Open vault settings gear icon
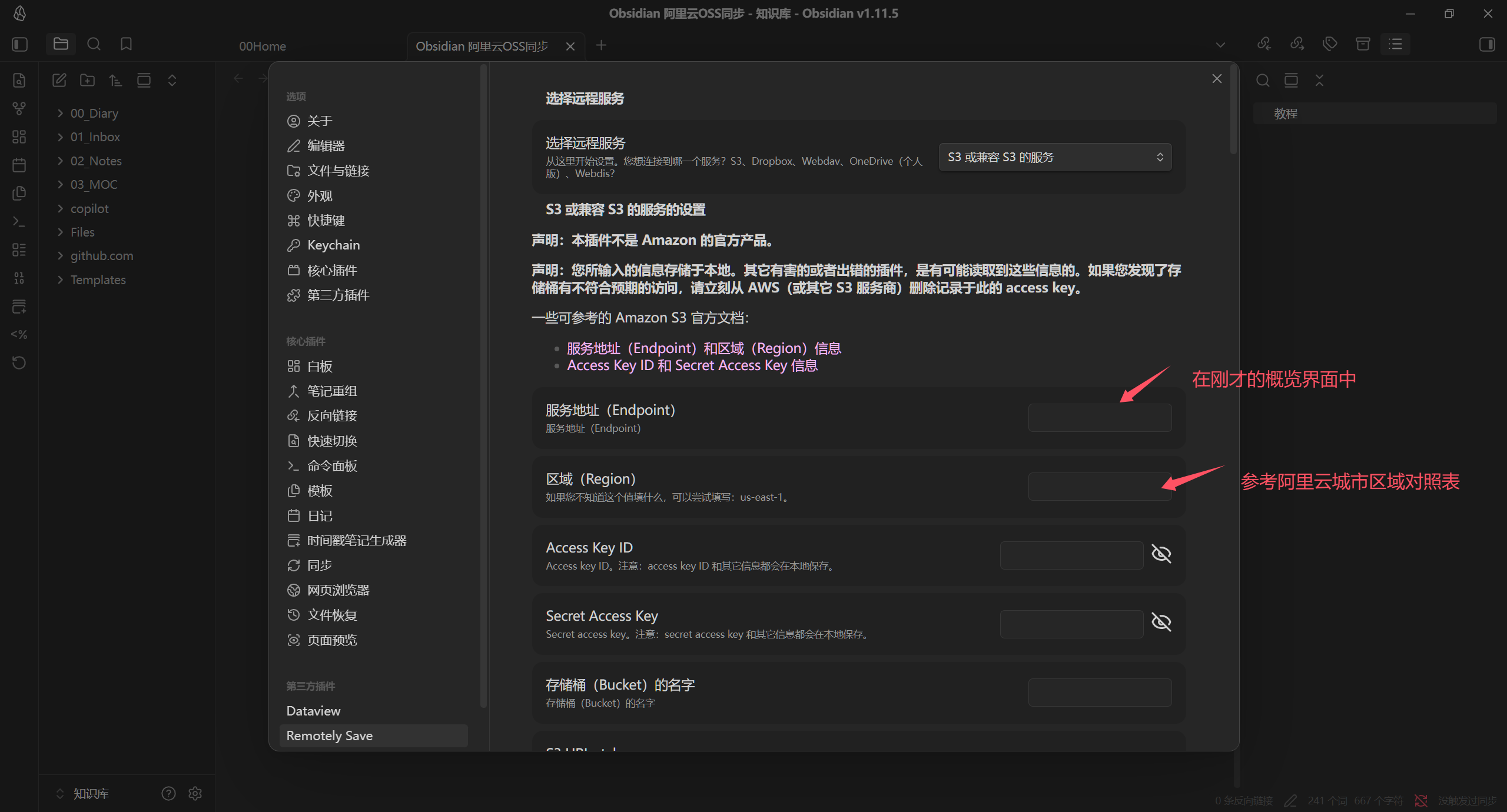 (195, 793)
